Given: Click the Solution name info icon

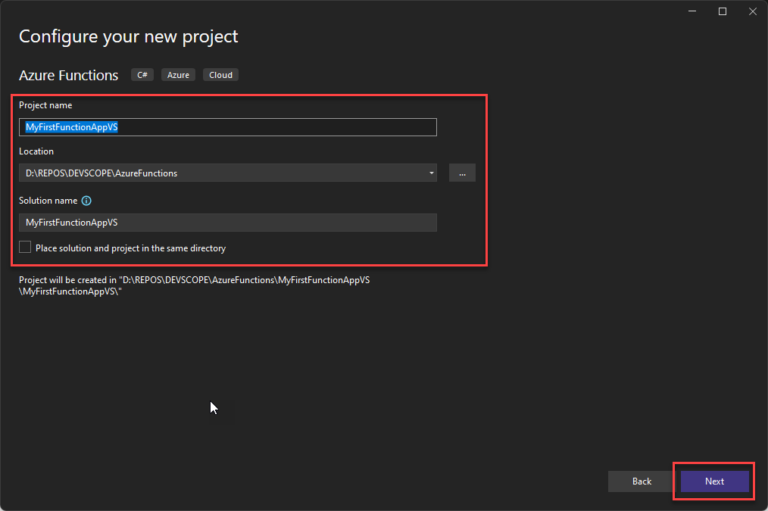Looking at the screenshot, I should pyautogui.click(x=86, y=201).
